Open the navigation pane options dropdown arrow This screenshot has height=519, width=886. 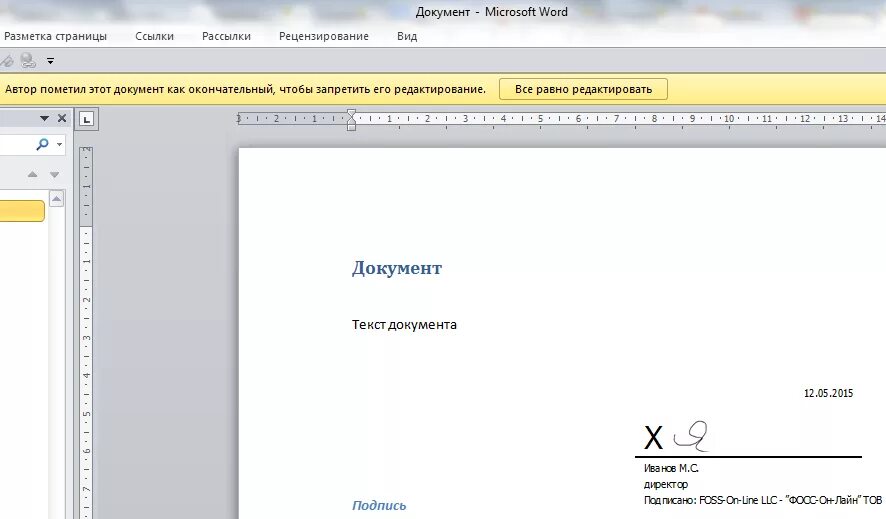(x=44, y=119)
